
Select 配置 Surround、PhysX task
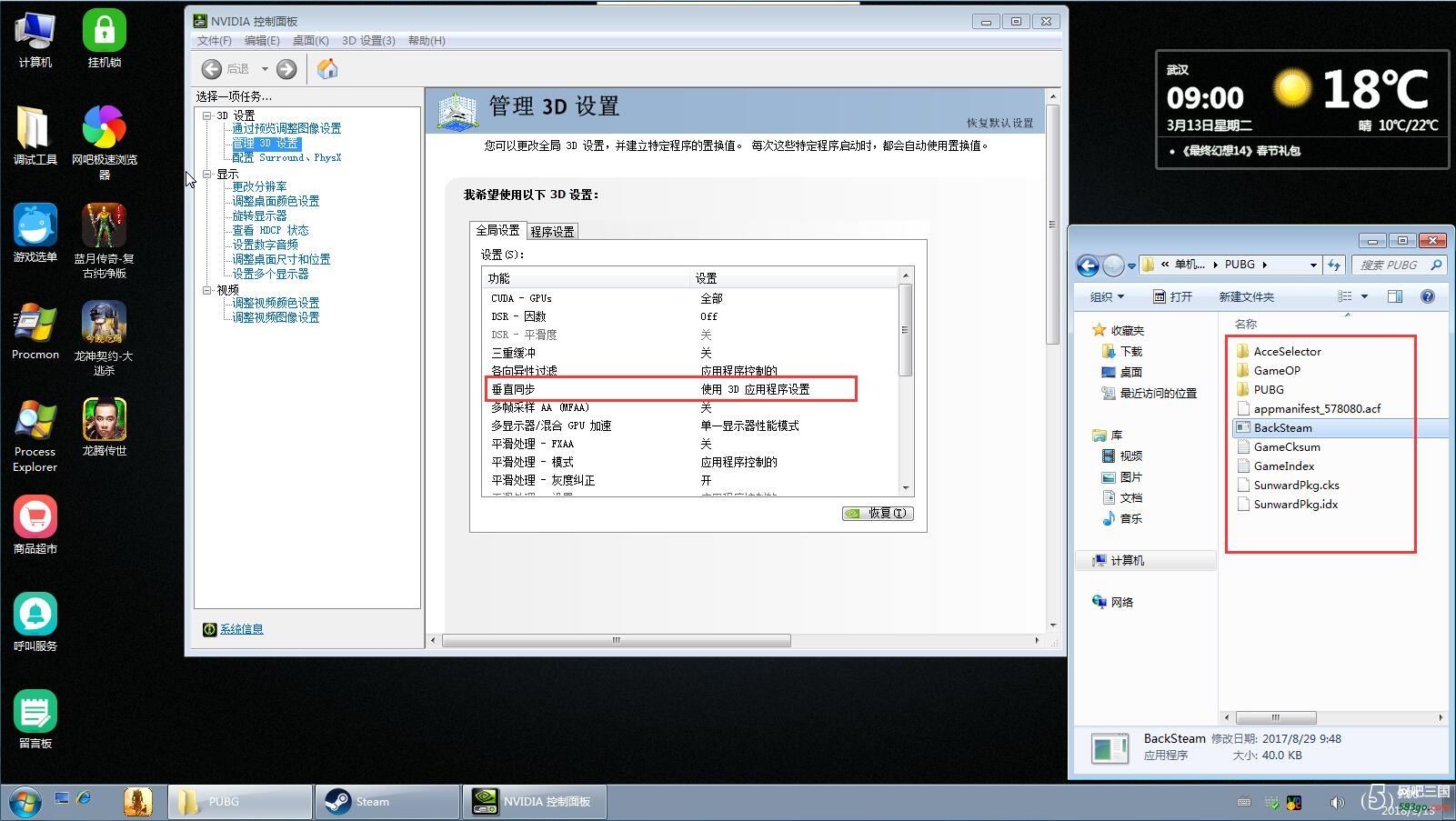coord(286,158)
